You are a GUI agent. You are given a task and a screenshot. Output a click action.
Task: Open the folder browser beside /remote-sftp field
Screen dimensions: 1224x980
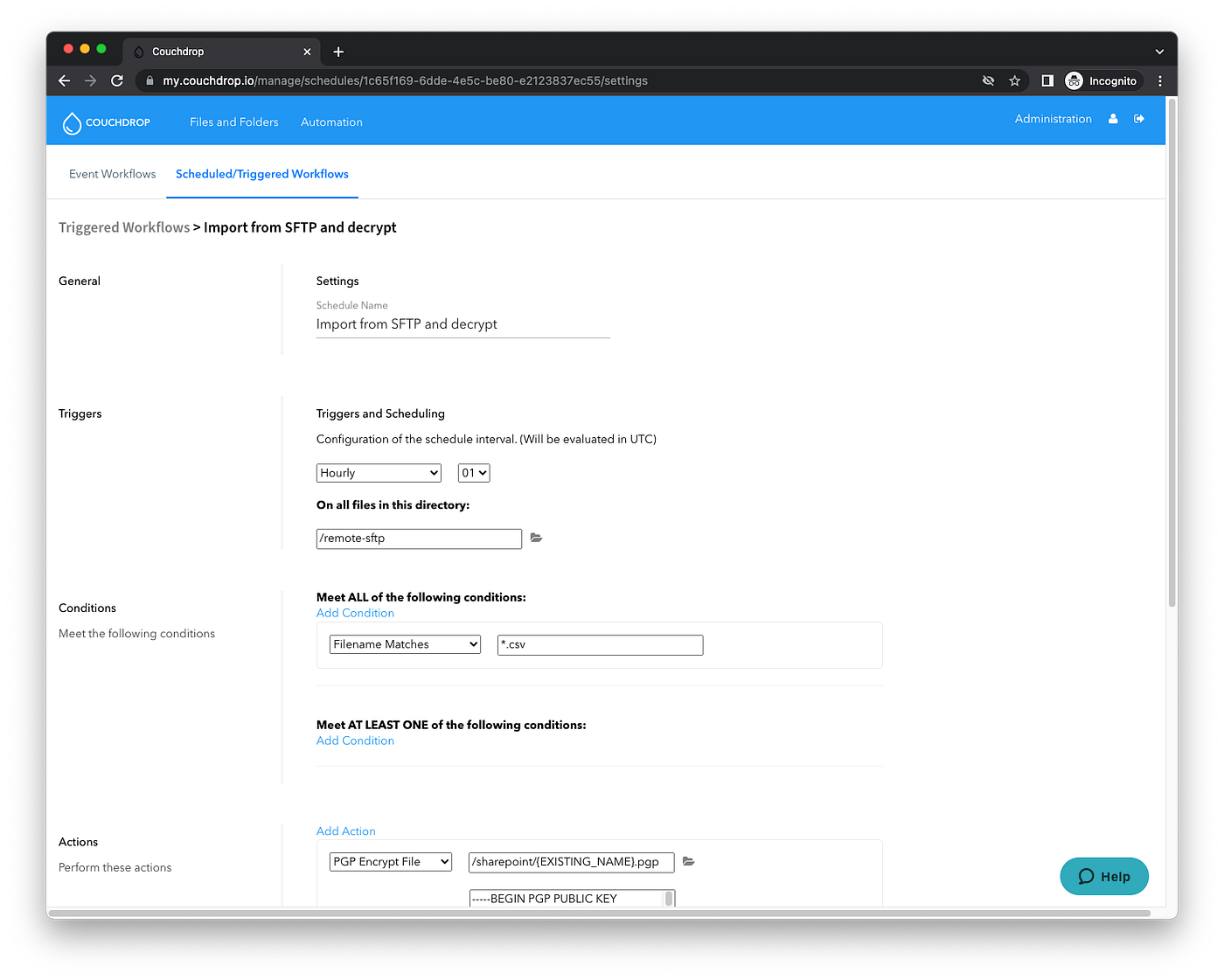[536, 538]
